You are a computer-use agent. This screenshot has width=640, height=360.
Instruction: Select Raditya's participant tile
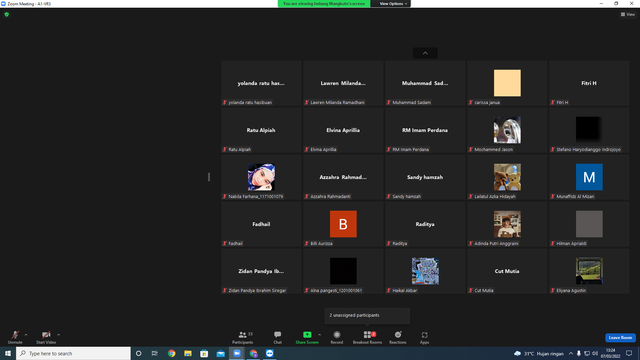pos(425,224)
